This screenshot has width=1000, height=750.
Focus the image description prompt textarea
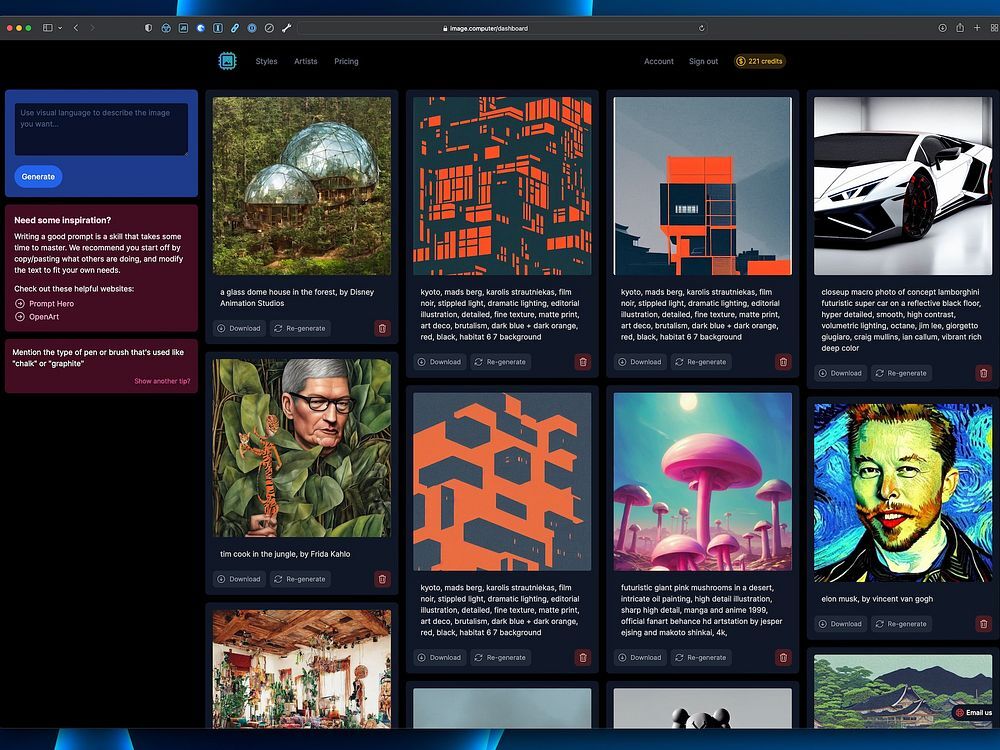pyautogui.click(x=101, y=129)
